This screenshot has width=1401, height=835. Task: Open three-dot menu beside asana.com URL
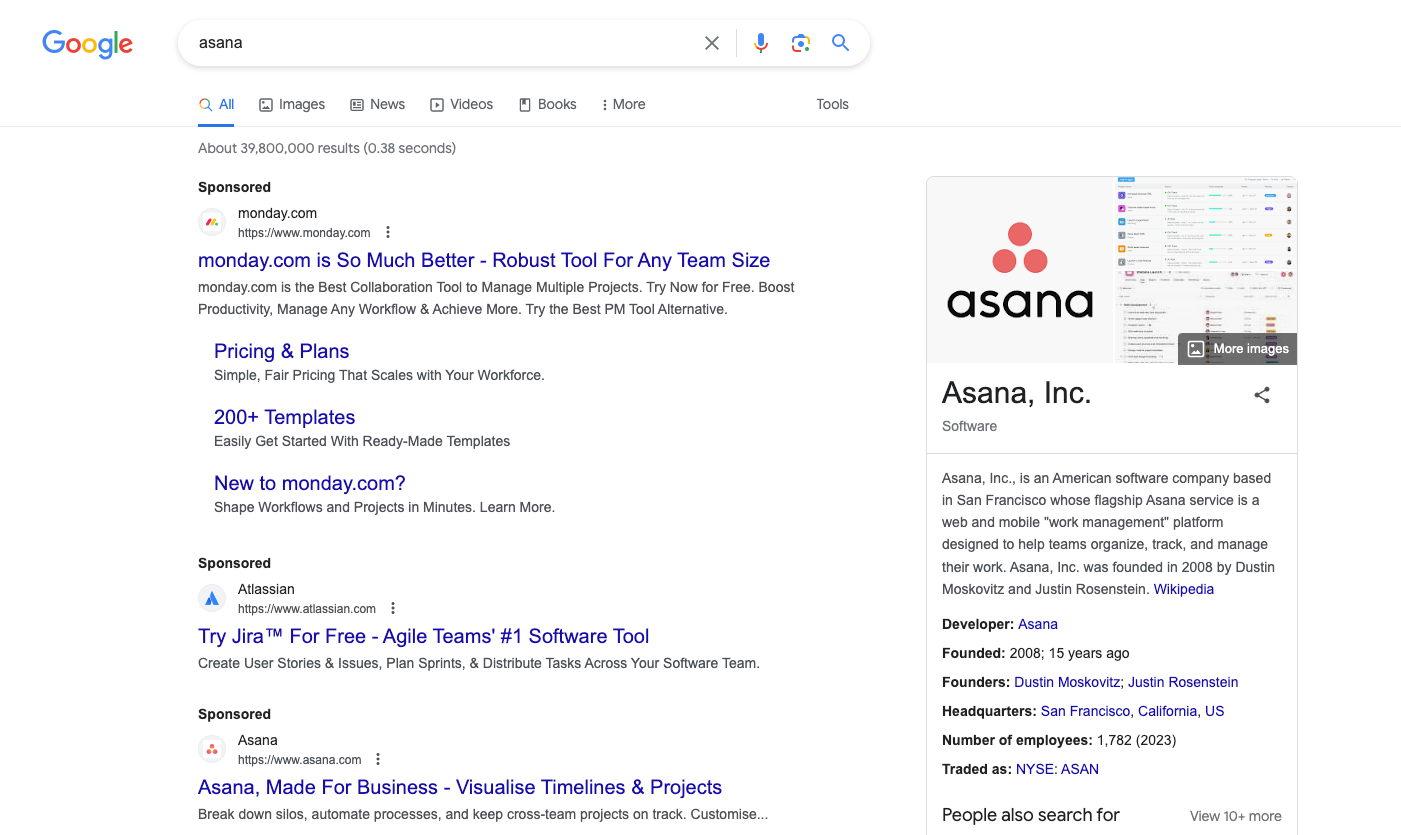click(378, 760)
